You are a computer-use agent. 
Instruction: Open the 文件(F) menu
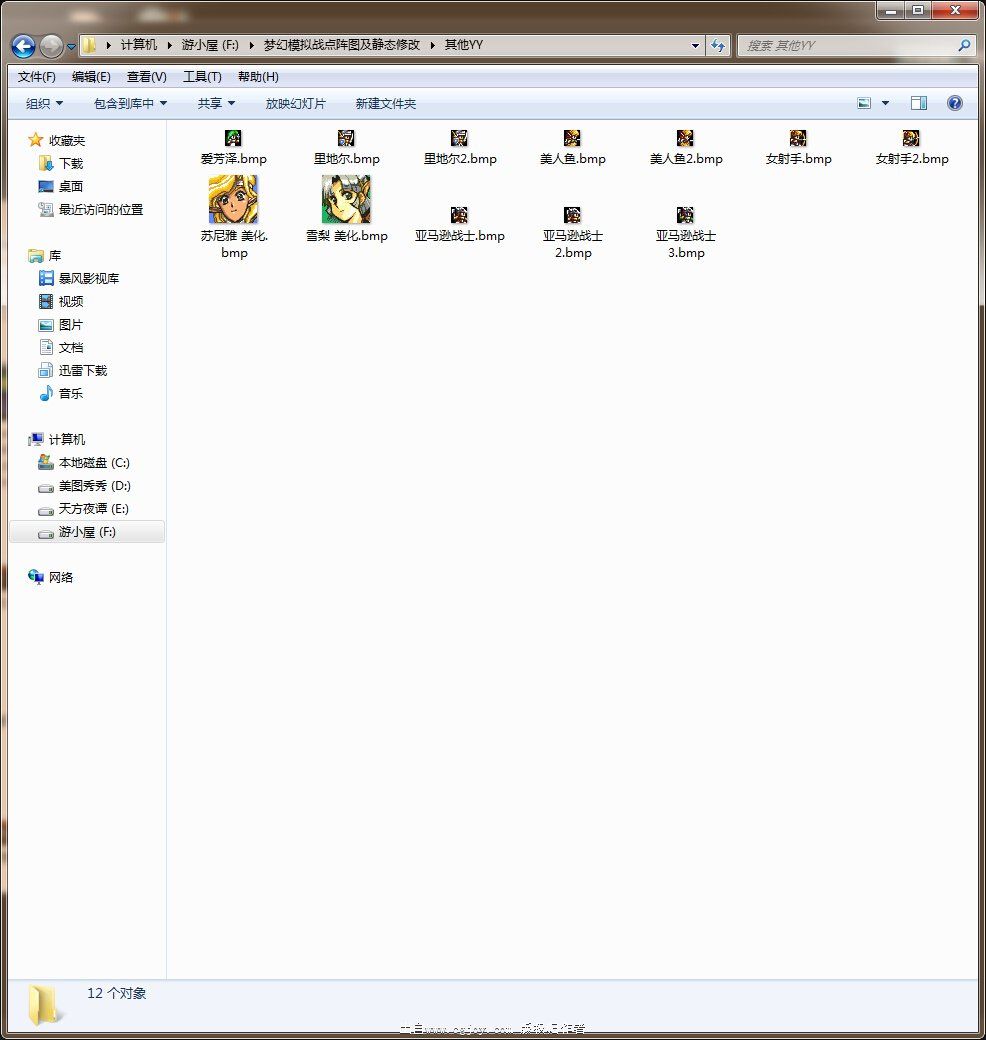coord(37,77)
